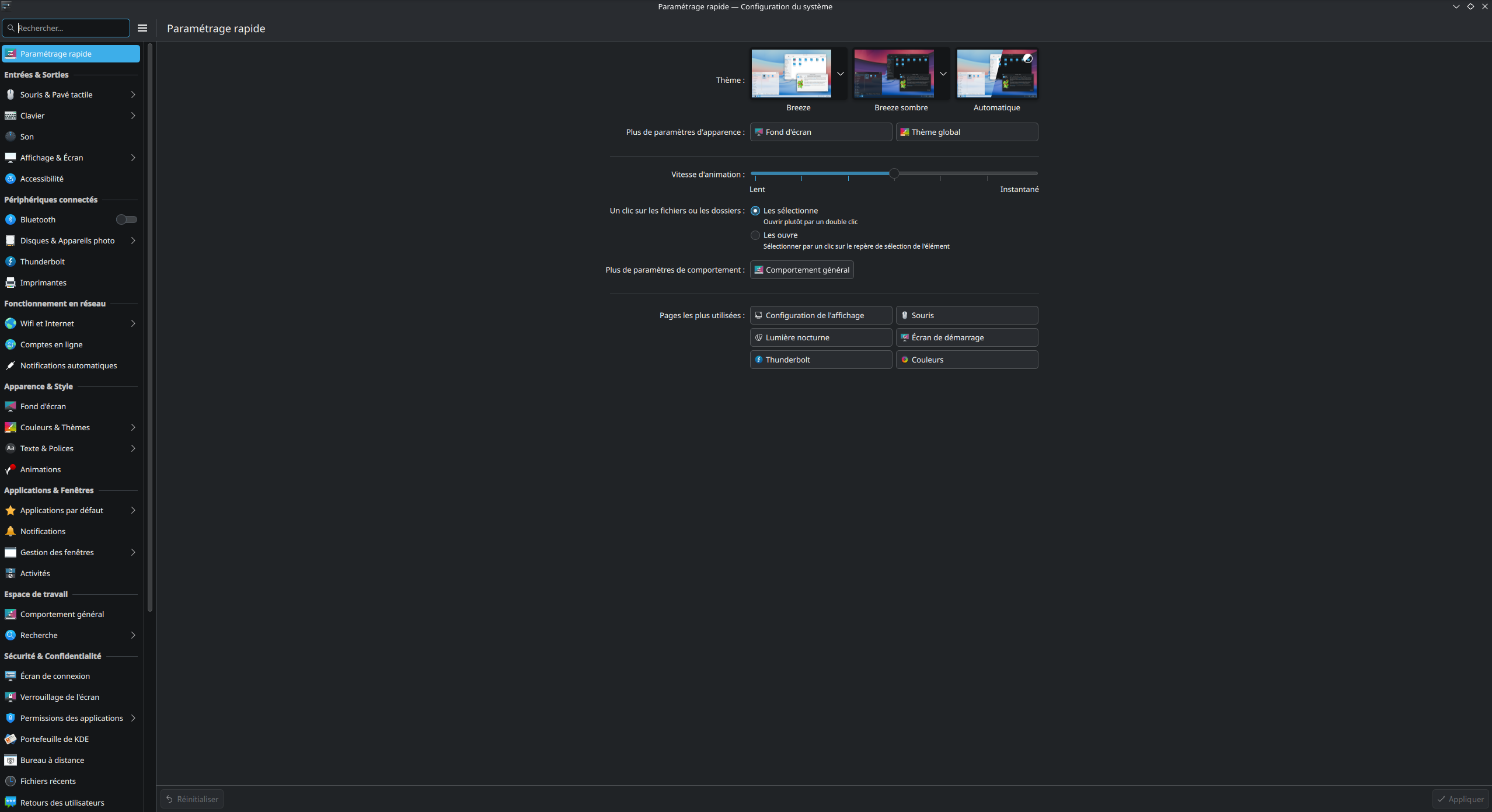Click the Animations icon in the sidebar
Screen dimensions: 1492x812
coord(11,469)
